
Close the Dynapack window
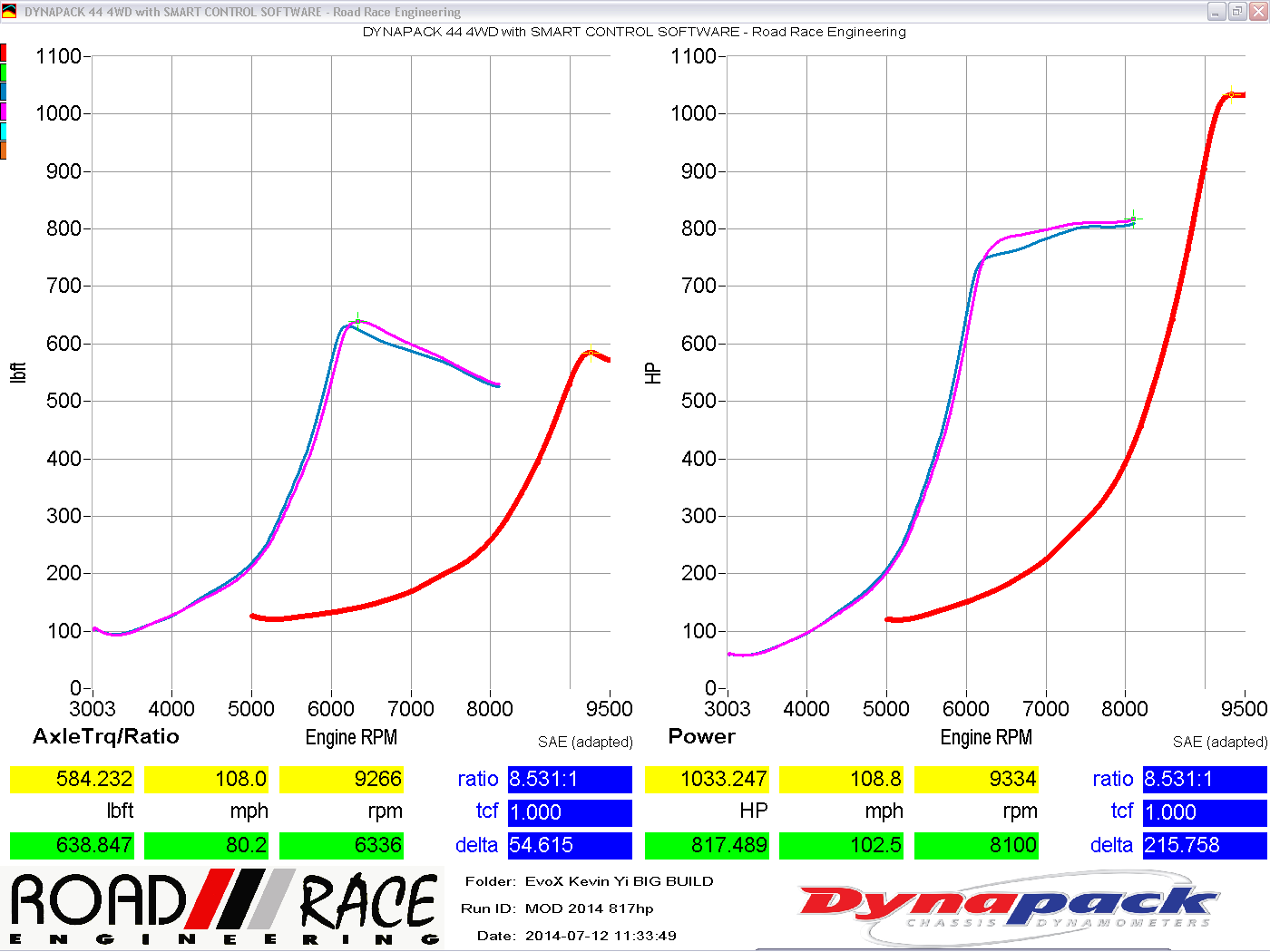tap(1258, 12)
